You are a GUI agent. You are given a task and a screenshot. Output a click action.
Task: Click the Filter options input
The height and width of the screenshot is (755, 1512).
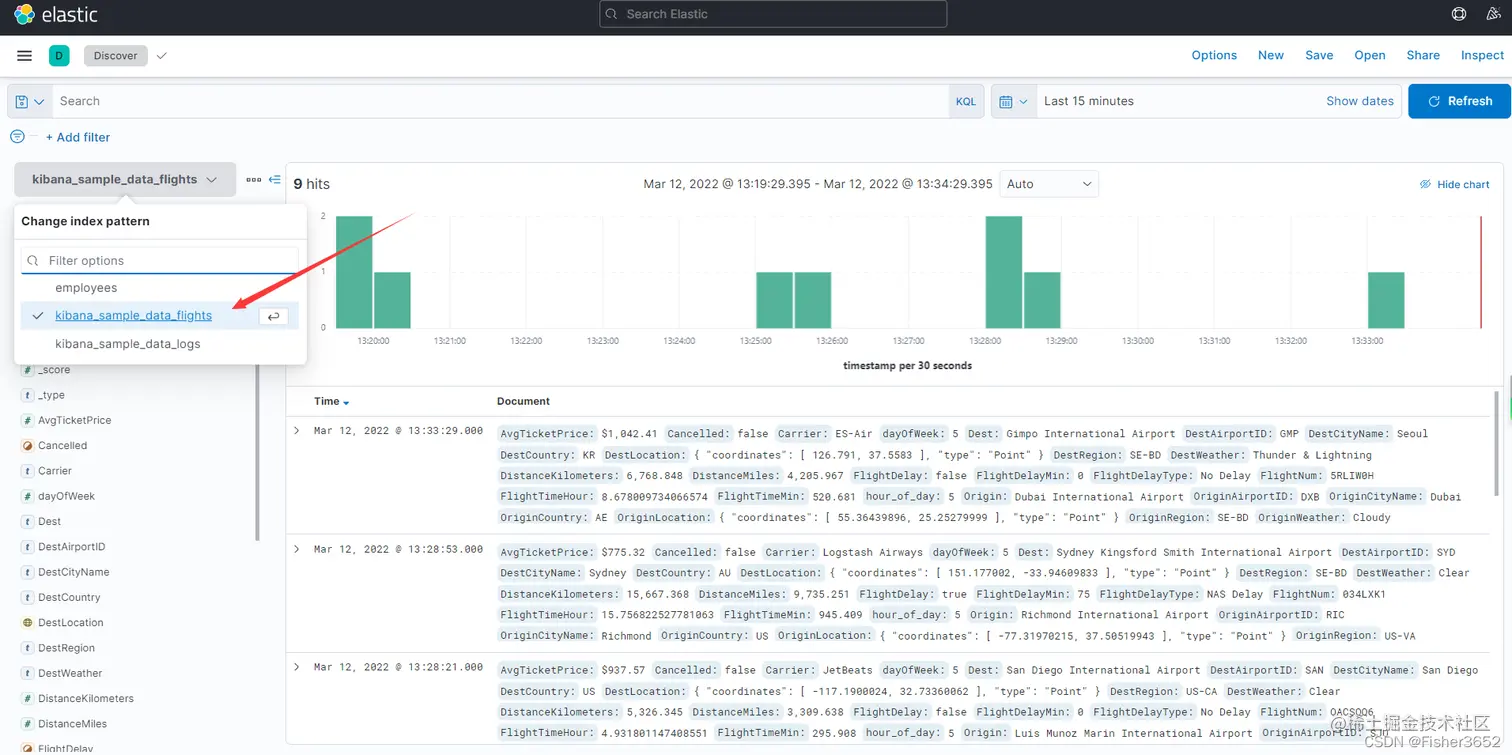tap(160, 261)
